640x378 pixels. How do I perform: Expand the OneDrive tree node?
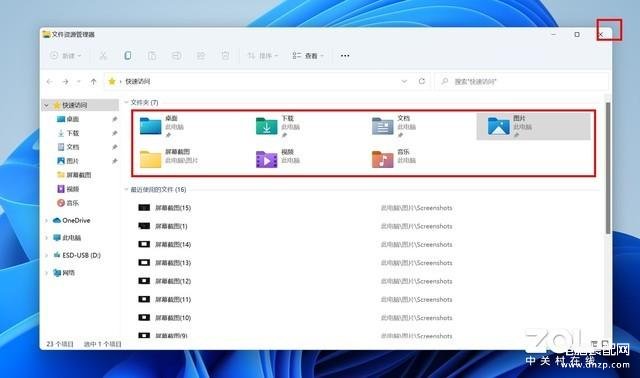point(46,220)
